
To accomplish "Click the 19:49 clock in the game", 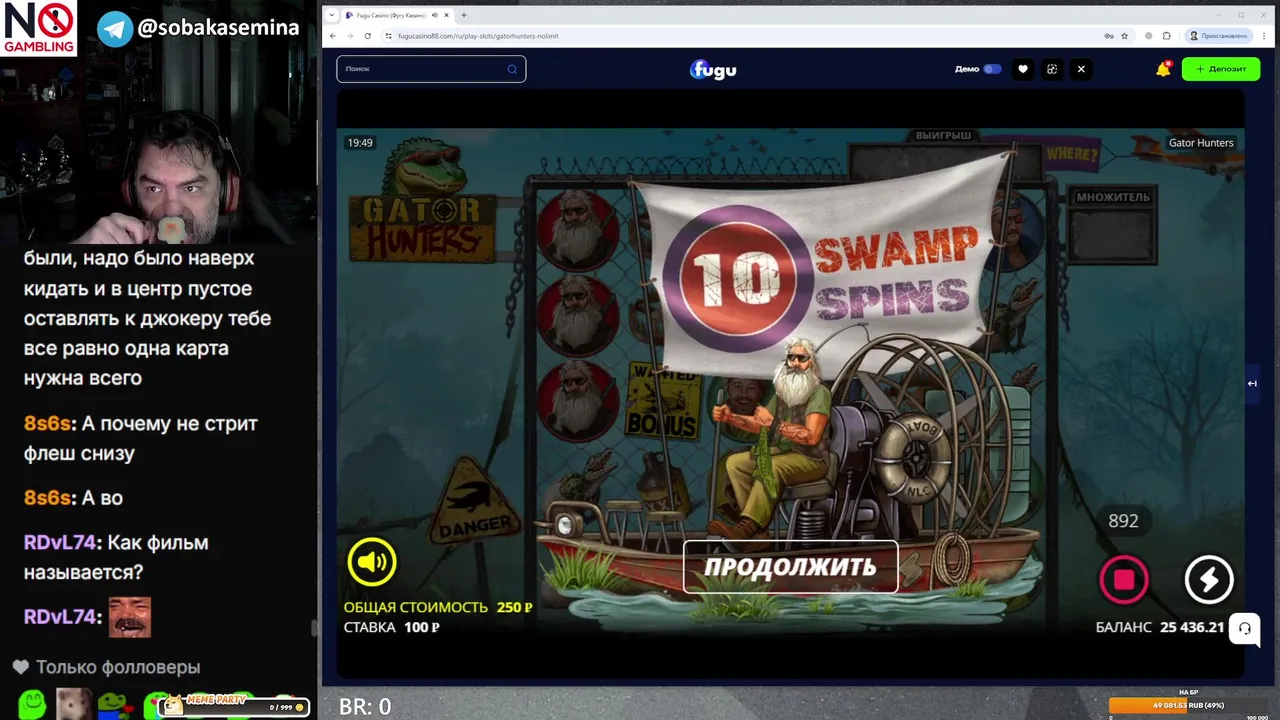I will pos(360,143).
